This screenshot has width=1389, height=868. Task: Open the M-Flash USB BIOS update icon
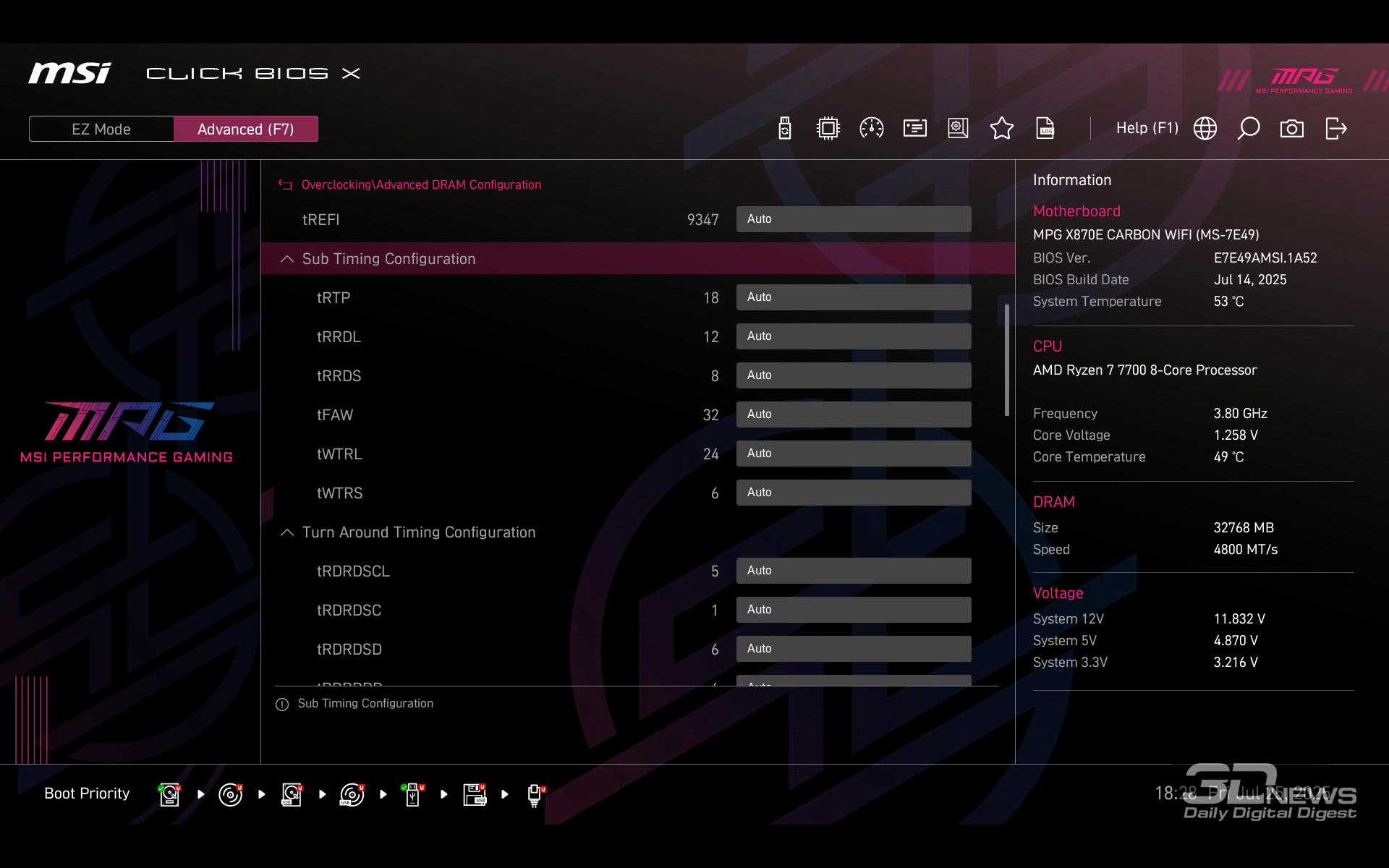(x=785, y=129)
